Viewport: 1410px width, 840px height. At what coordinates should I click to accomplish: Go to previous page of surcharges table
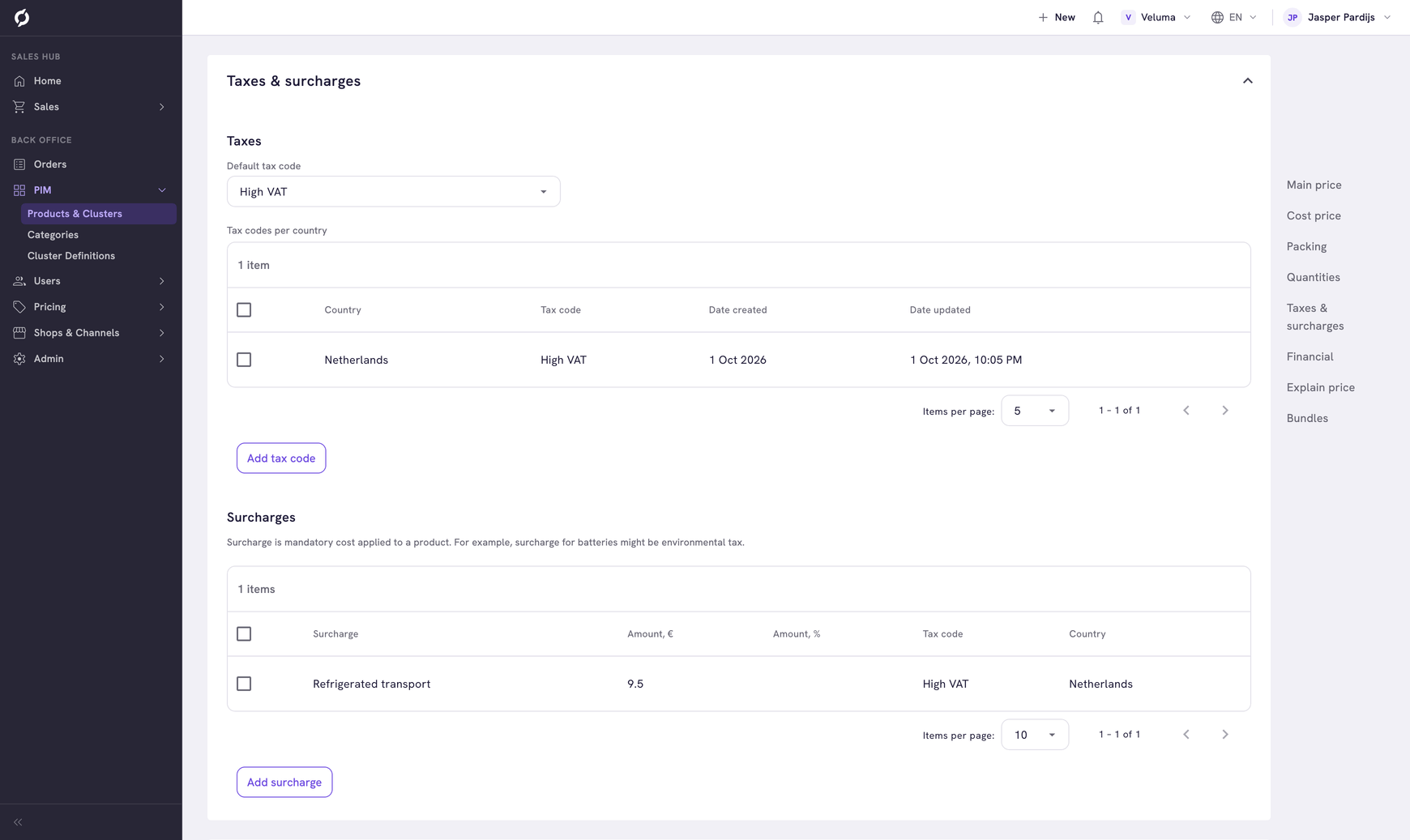[1186, 735]
